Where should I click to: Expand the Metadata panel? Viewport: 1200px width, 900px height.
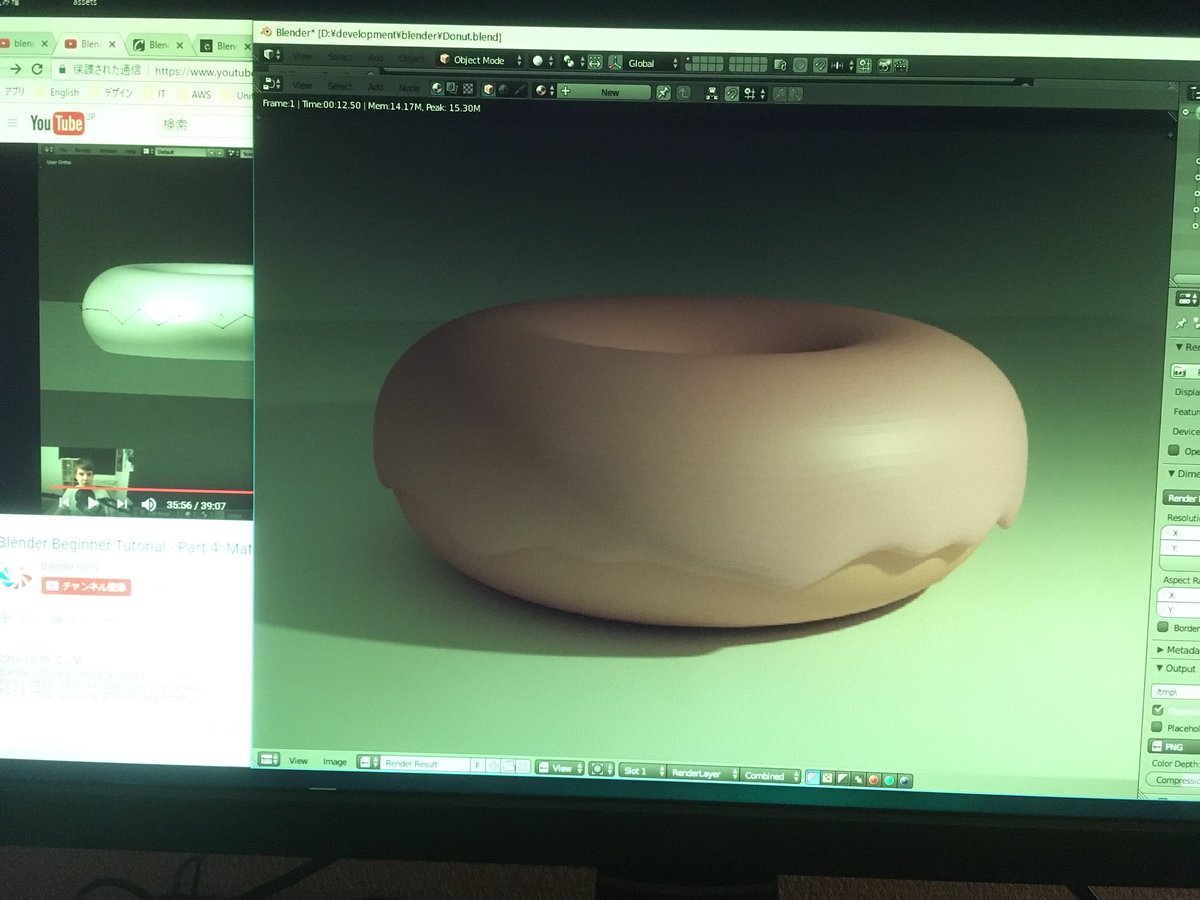[1179, 649]
